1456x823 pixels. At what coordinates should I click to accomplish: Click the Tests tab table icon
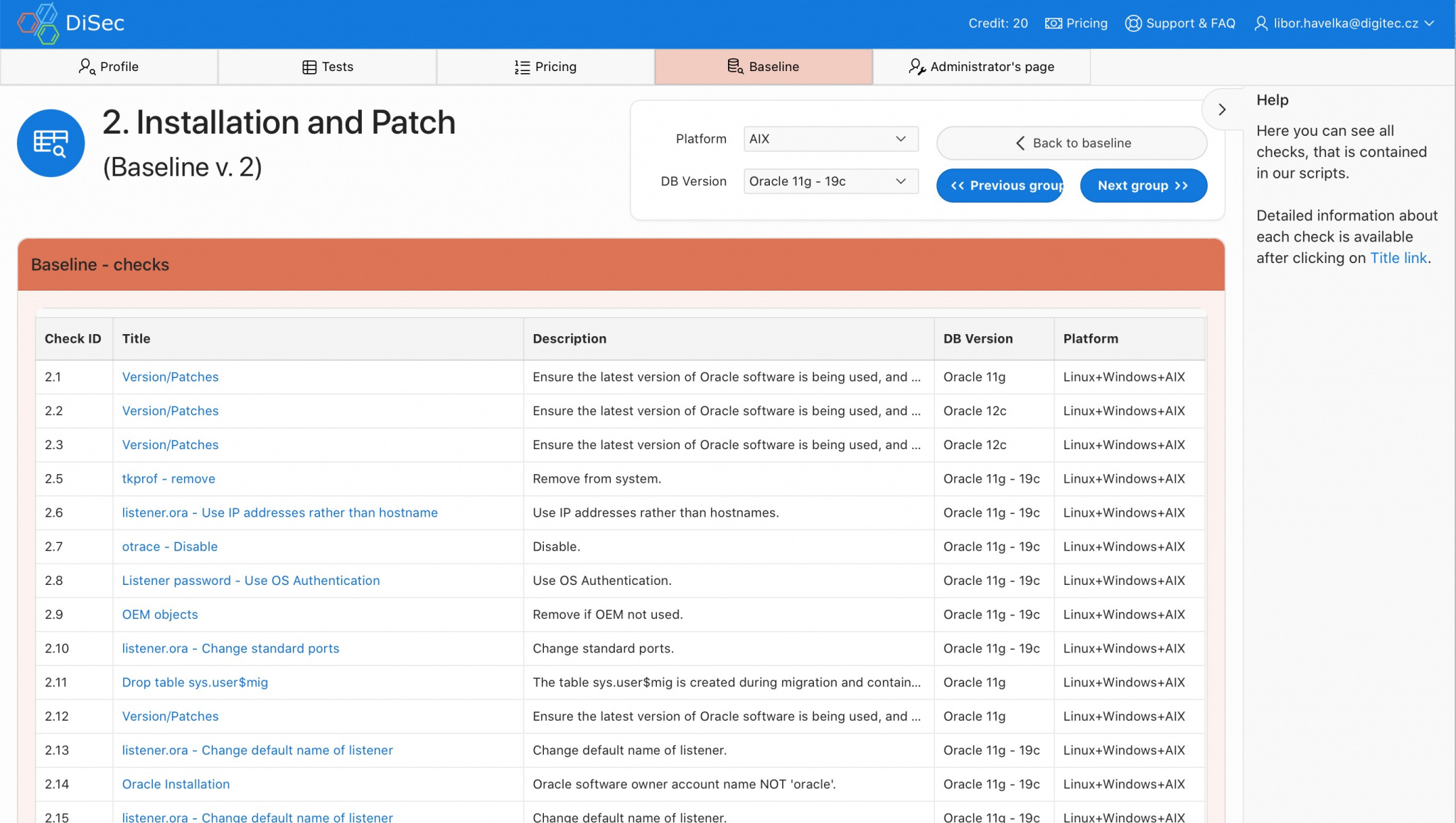click(x=309, y=67)
